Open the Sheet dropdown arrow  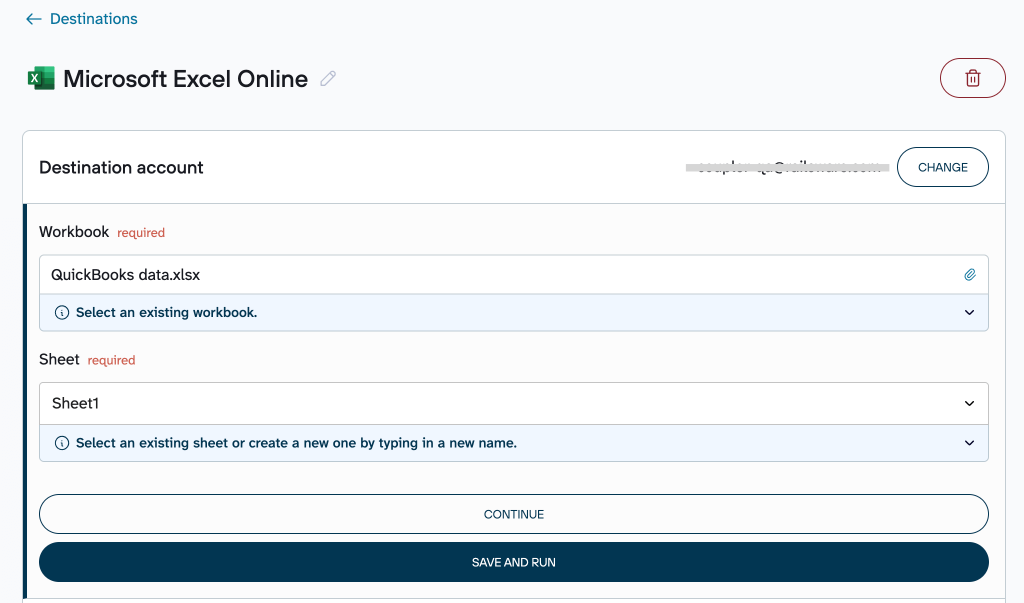click(x=969, y=403)
